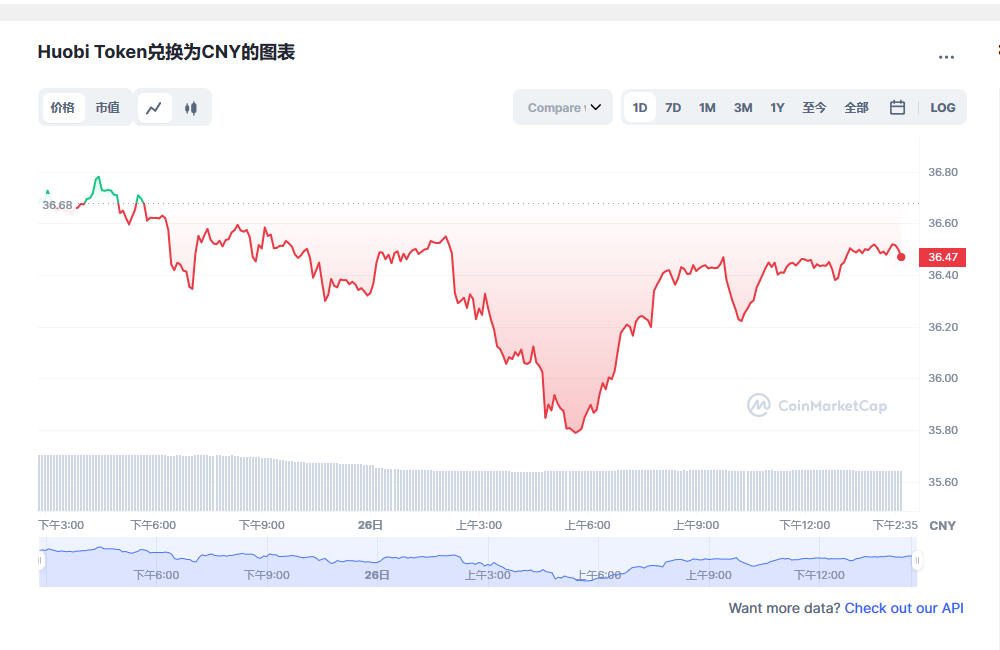Grab the right range slider handle
The image size is (1000, 650).
tap(917, 561)
